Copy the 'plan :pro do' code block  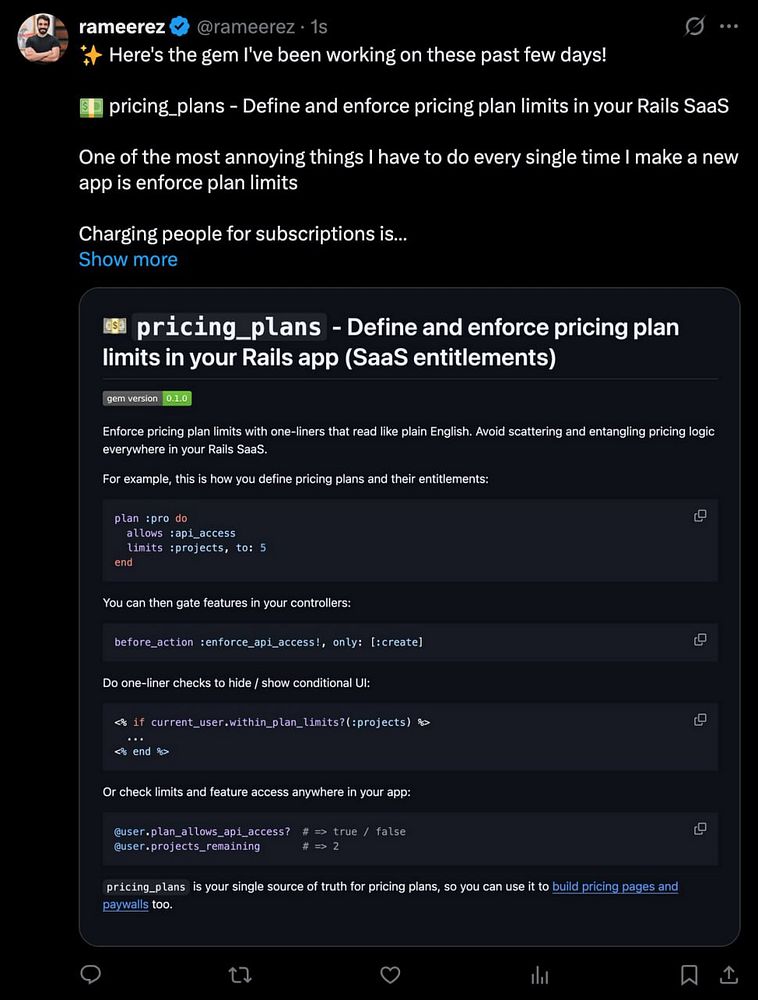[700, 516]
